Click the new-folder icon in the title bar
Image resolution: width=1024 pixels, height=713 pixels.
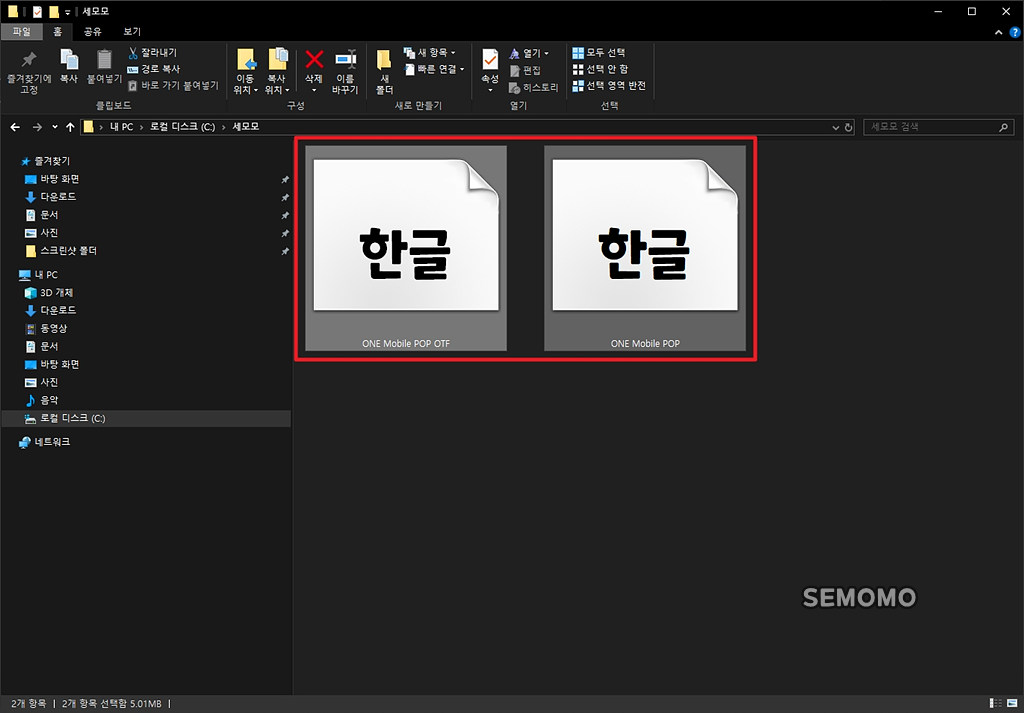54,12
